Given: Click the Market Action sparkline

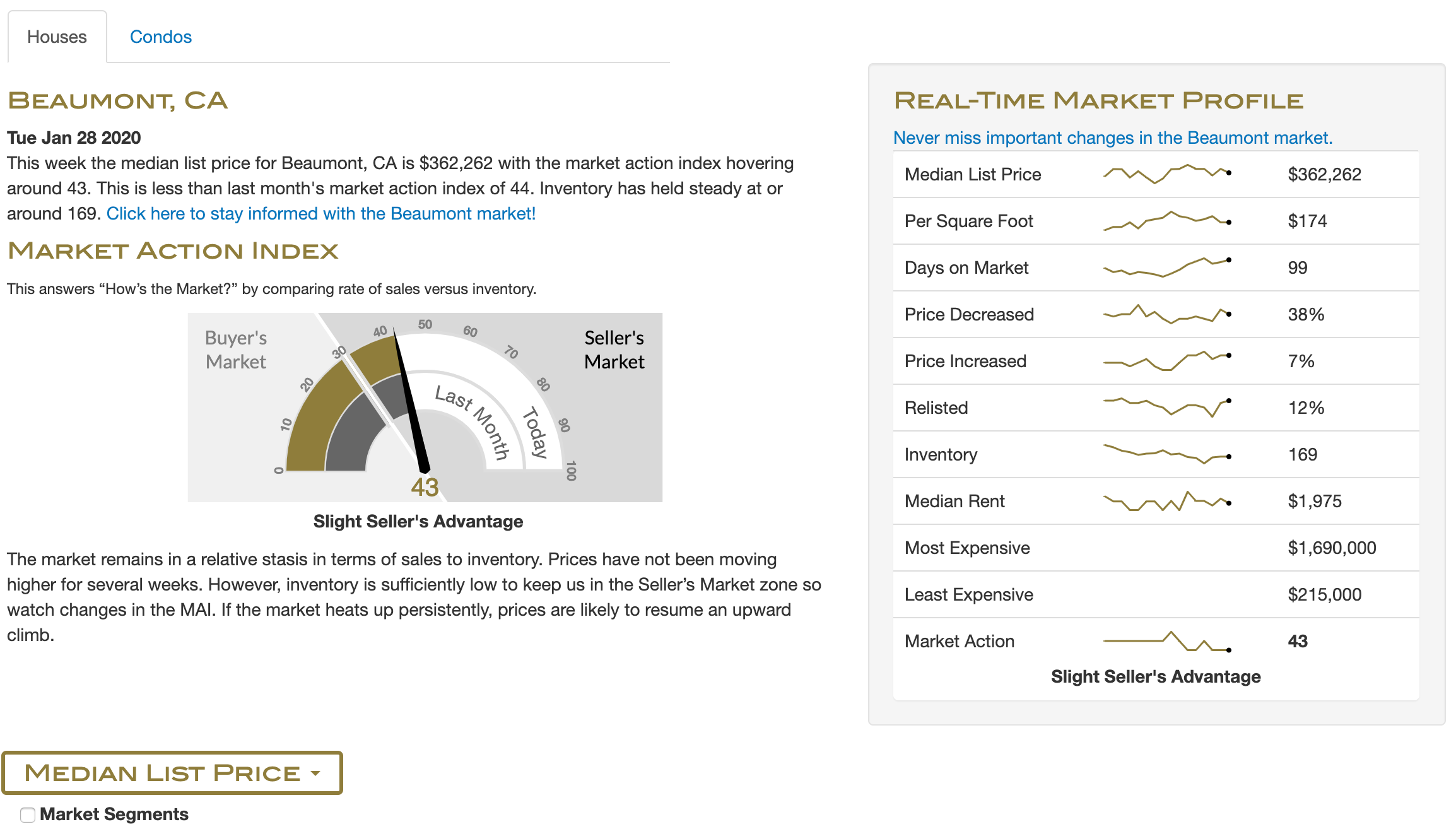Looking at the screenshot, I should click(1167, 641).
